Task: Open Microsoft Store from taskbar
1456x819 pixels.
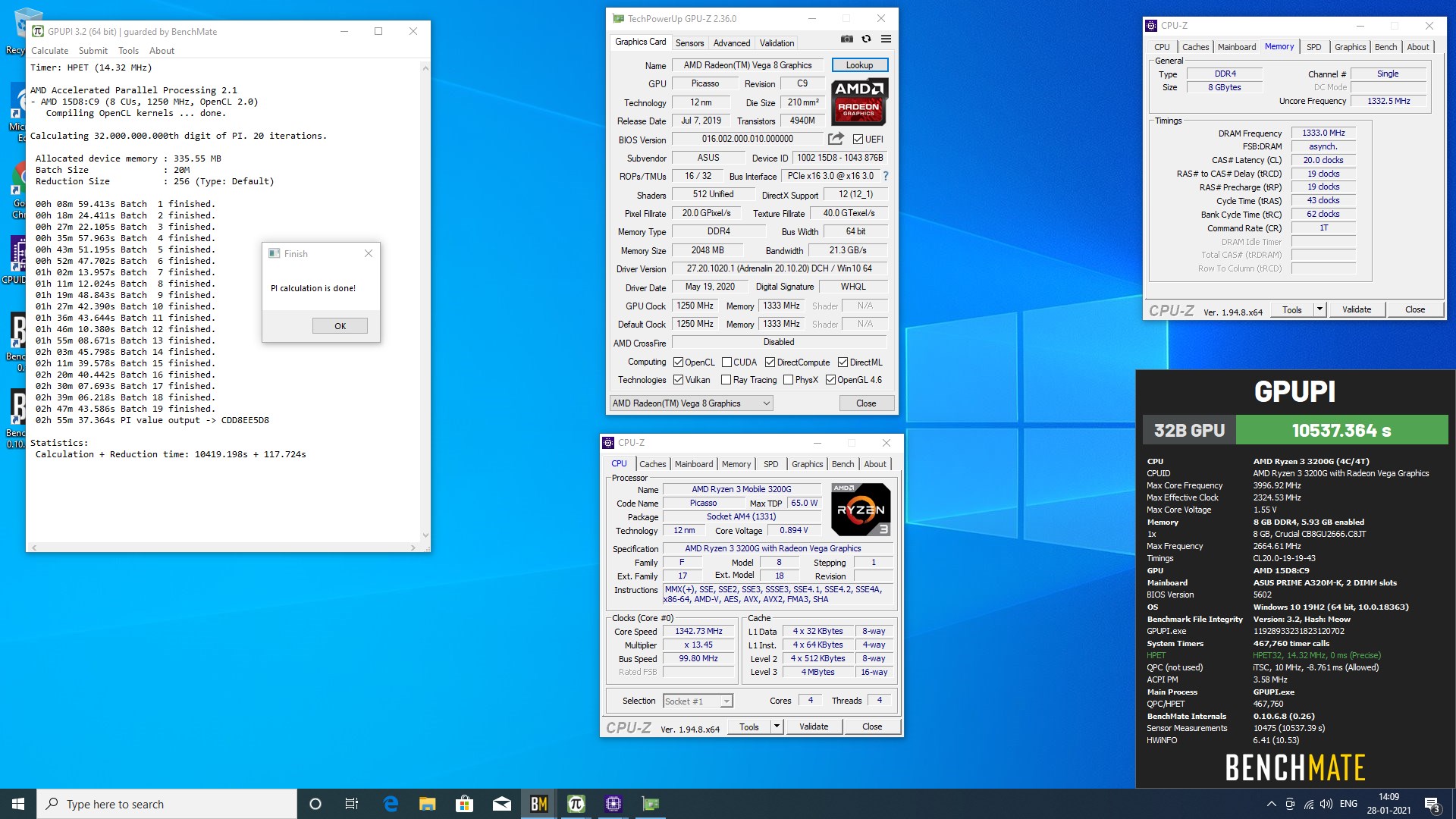Action: (x=464, y=804)
